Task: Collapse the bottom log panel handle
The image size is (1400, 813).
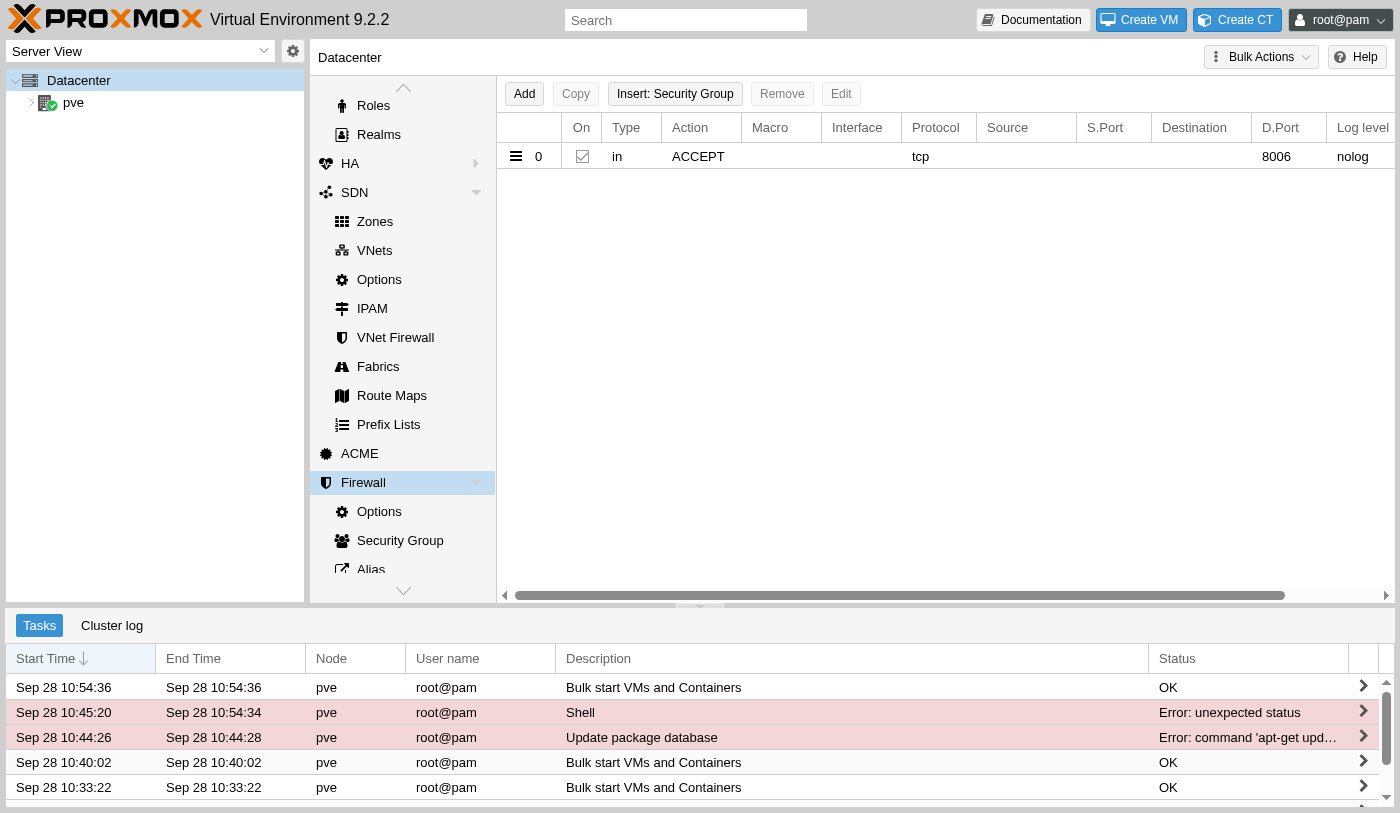Action: [700, 605]
